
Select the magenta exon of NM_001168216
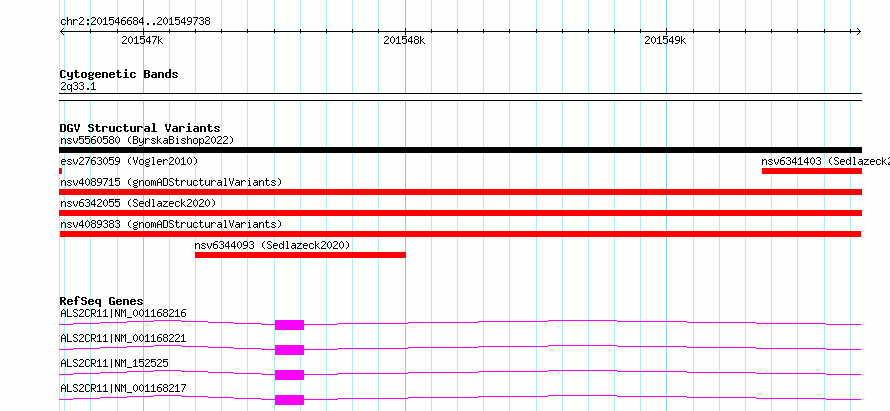coord(289,325)
